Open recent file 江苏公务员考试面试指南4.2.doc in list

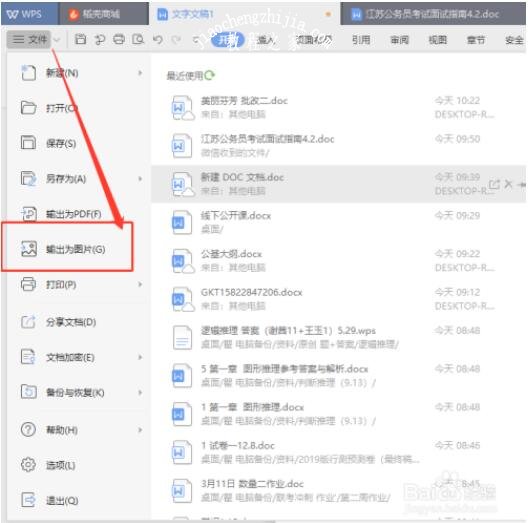pyautogui.click(x=338, y=146)
